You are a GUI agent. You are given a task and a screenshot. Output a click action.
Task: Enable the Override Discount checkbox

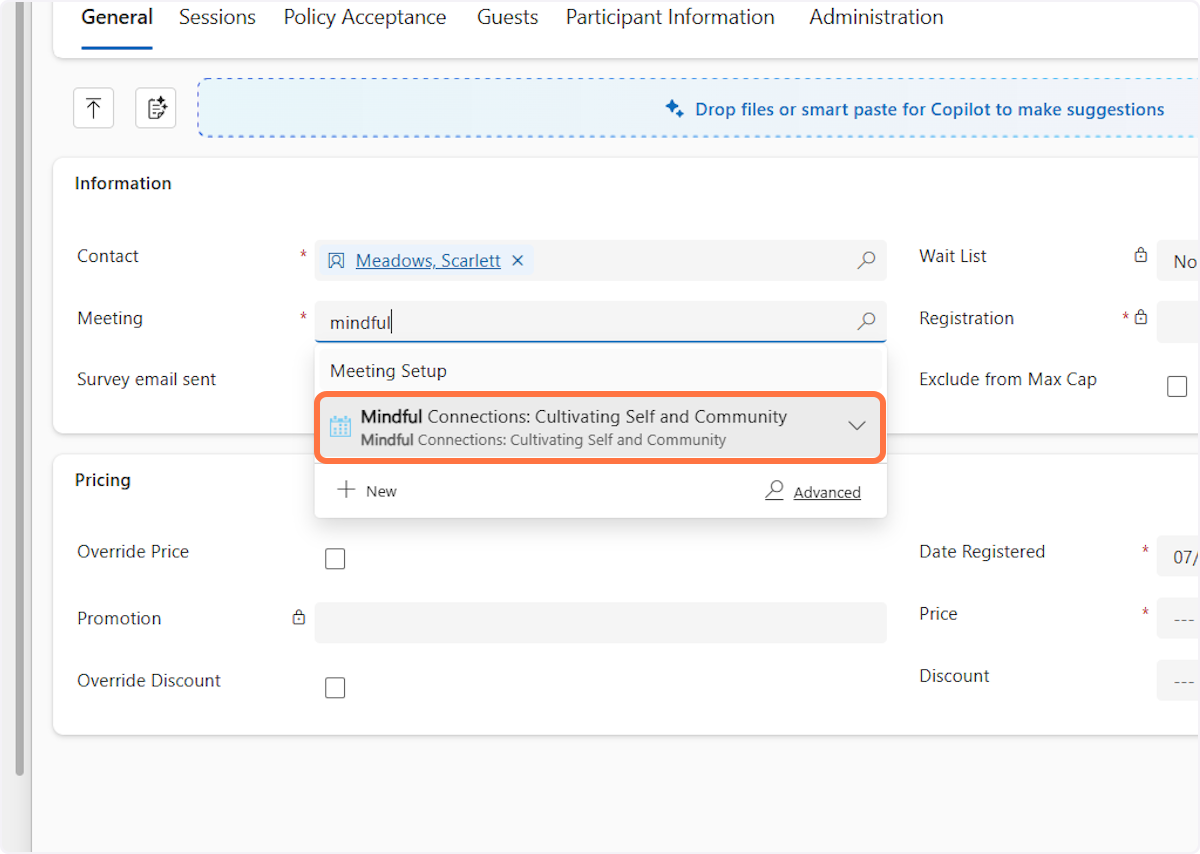point(335,688)
